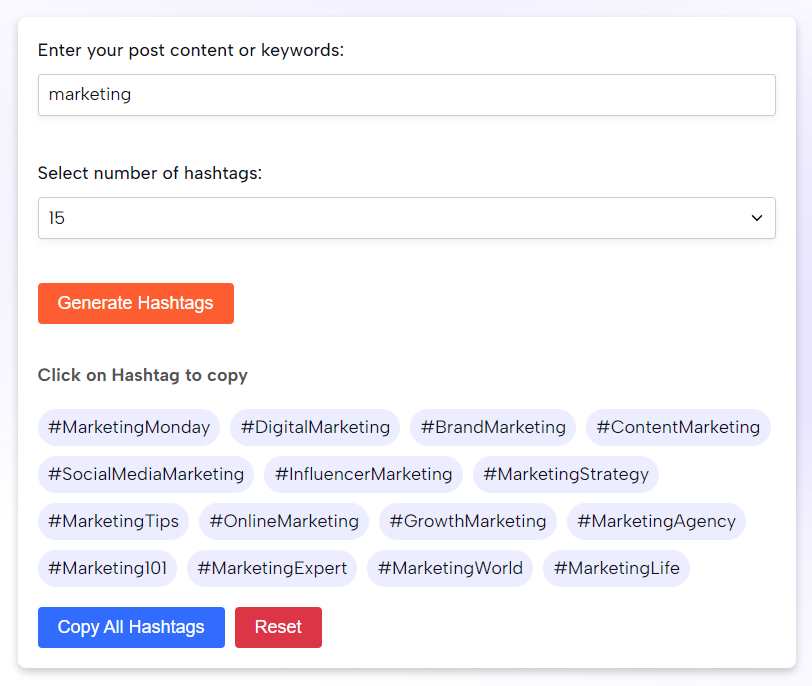The image size is (812, 686).
Task: Copy the #MarketingTips hashtag
Action: [113, 521]
